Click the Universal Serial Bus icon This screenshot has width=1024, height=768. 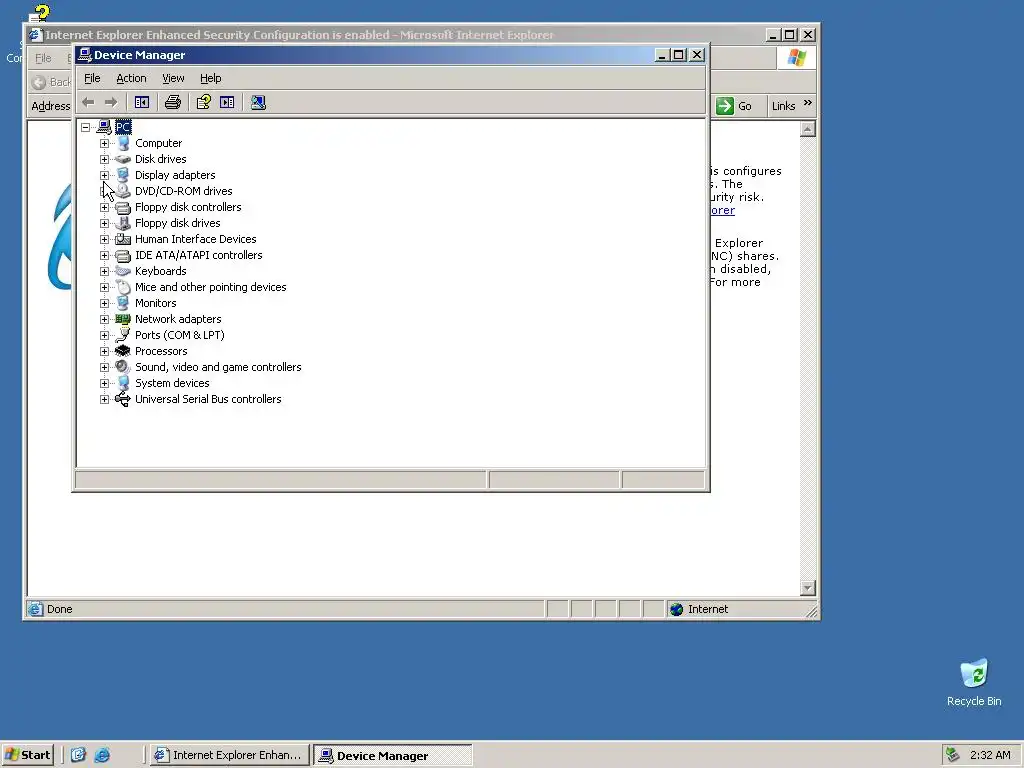(123, 399)
